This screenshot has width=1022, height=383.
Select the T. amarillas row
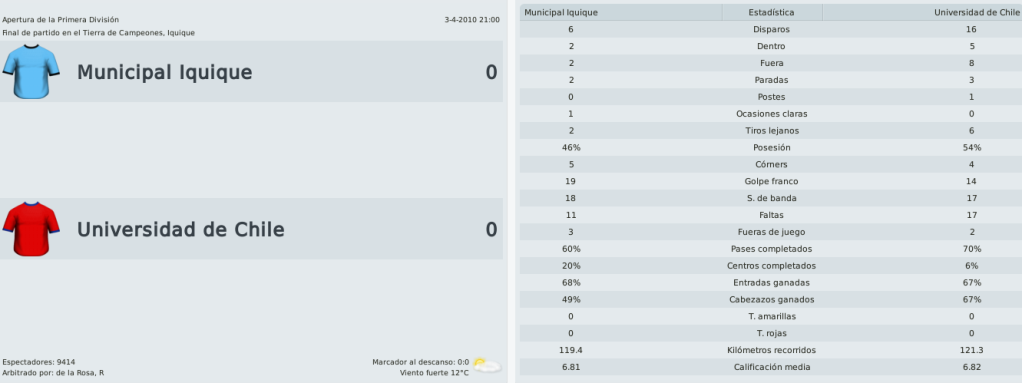pyautogui.click(x=770, y=317)
